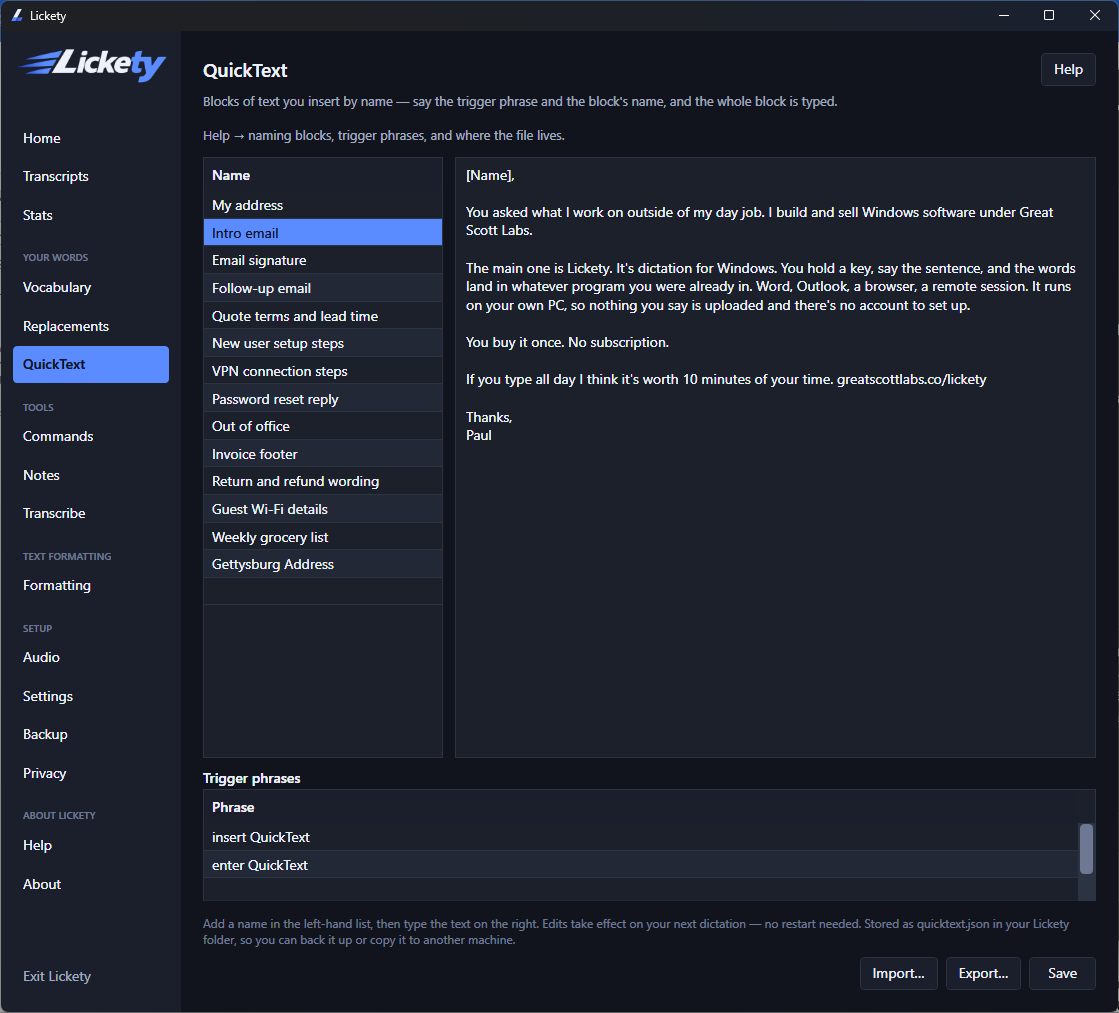Click the Name column header
This screenshot has height=1013, width=1119.
tap(323, 175)
